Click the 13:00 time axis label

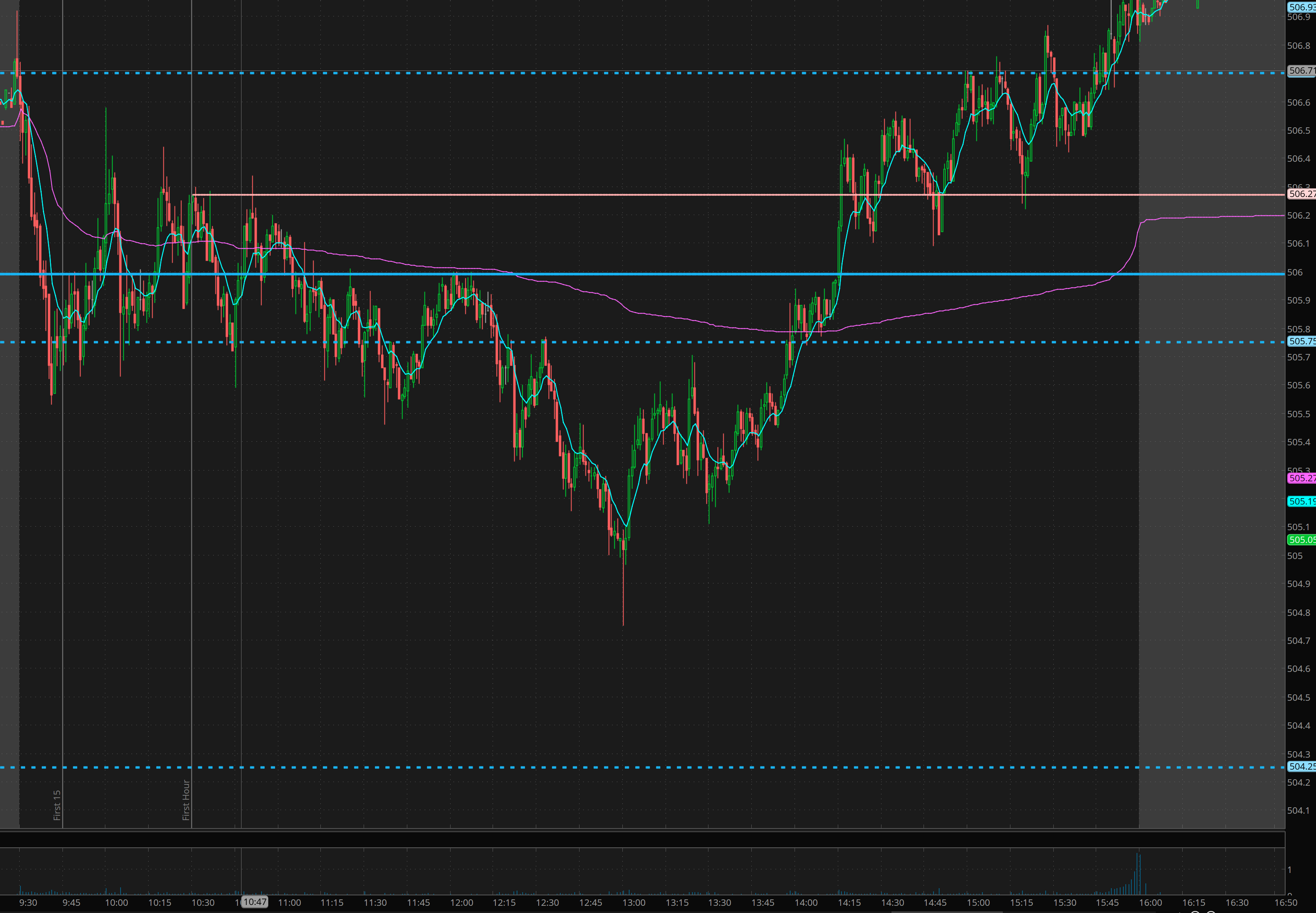(634, 903)
